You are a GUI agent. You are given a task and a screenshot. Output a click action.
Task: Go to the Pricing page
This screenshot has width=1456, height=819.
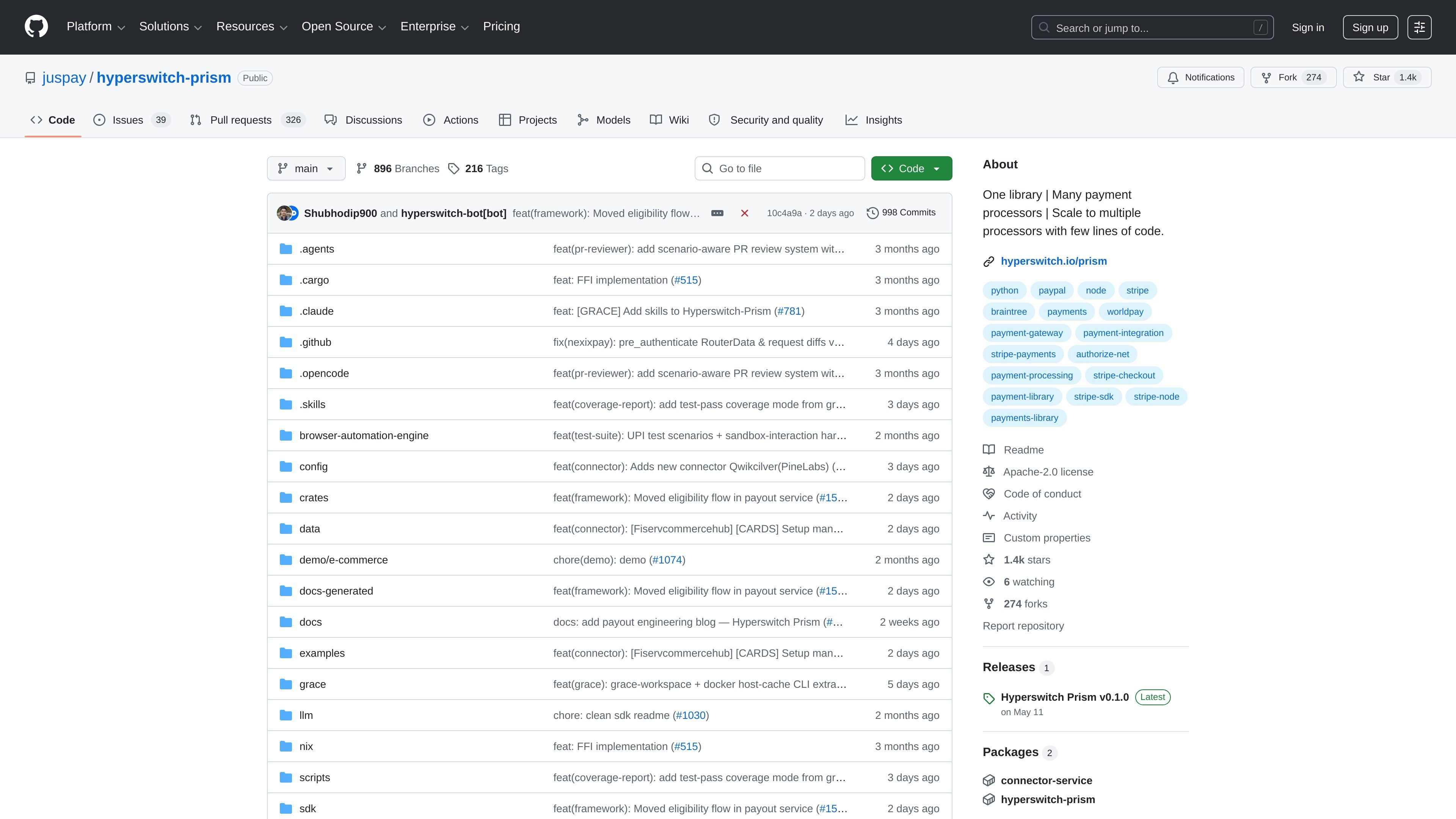pos(501,27)
